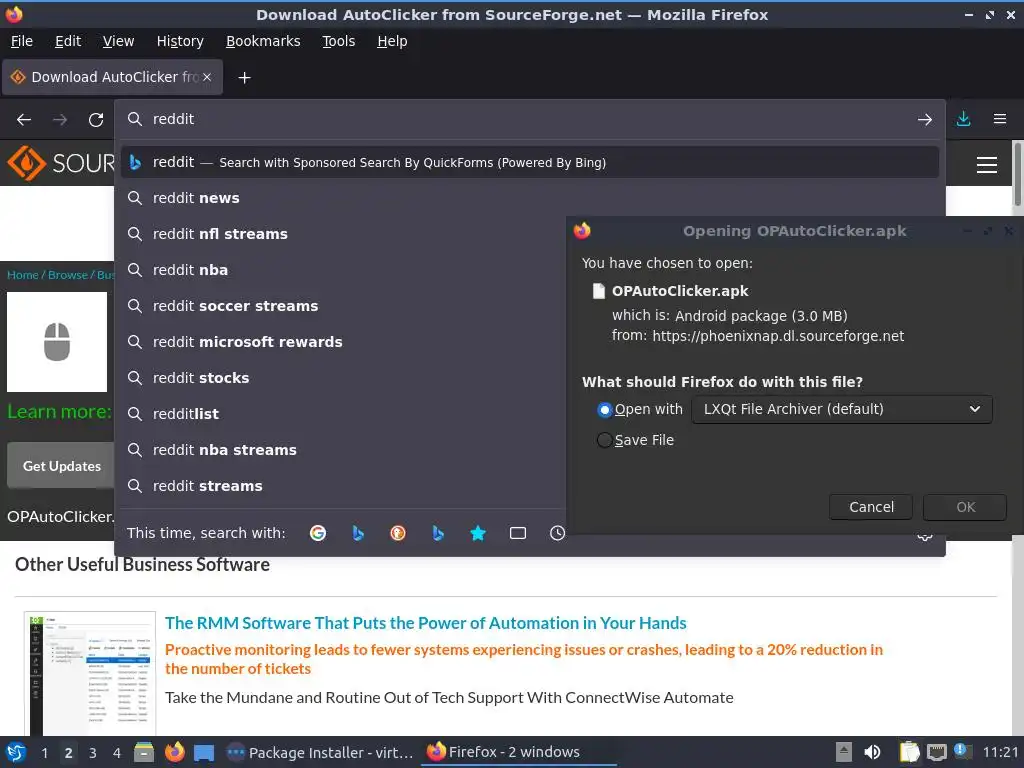Viewport: 1024px width, 768px height.
Task: Open the Tools menu
Action: click(x=338, y=41)
